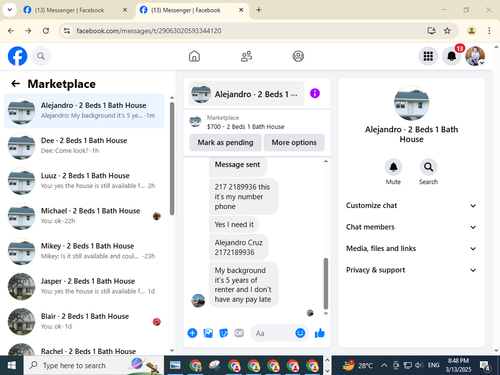500x375 pixels.
Task: Open tab search dropdown arrow
Action: pos(10,10)
